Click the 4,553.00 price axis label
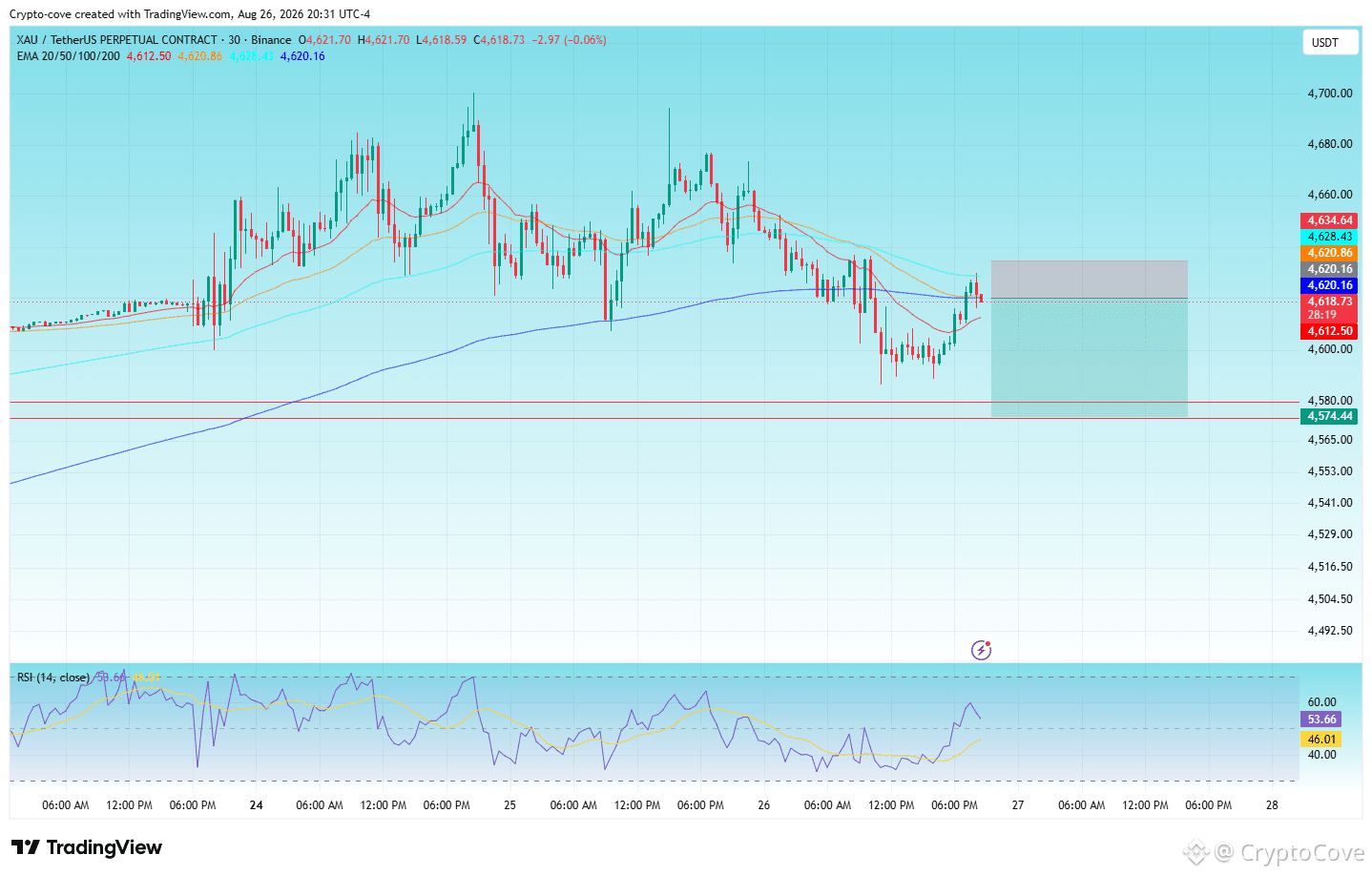Image resolution: width=1372 pixels, height=876 pixels. point(1330,471)
